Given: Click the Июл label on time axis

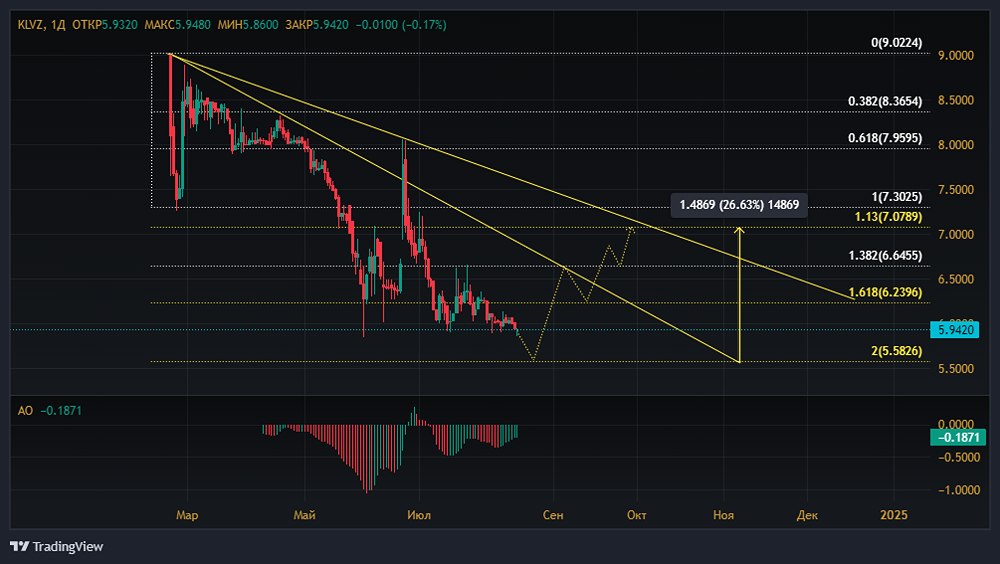Looking at the screenshot, I should point(419,515).
